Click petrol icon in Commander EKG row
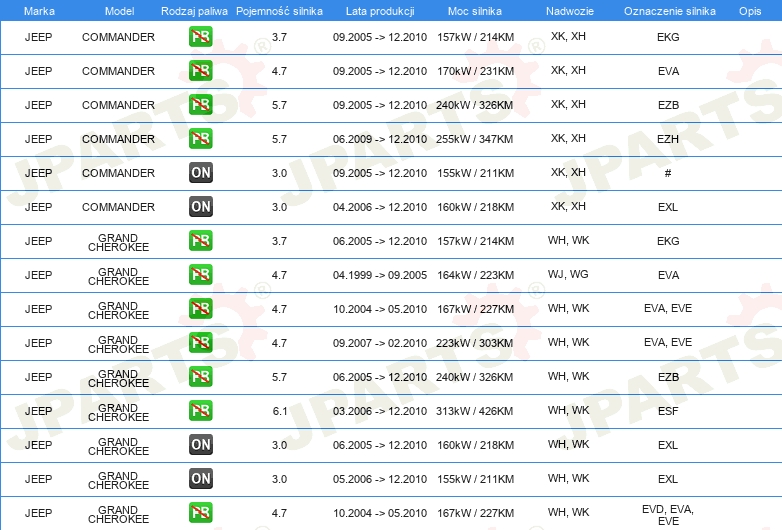The height and width of the screenshot is (530, 782). click(200, 36)
